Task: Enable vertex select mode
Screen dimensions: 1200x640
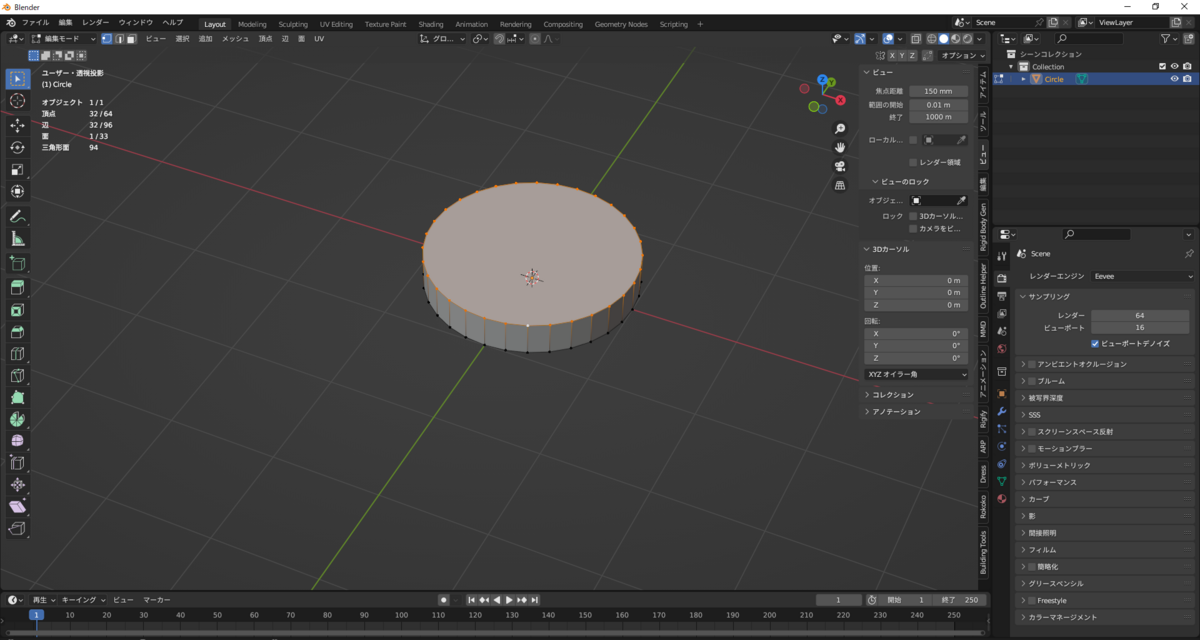Action: pyautogui.click(x=107, y=39)
